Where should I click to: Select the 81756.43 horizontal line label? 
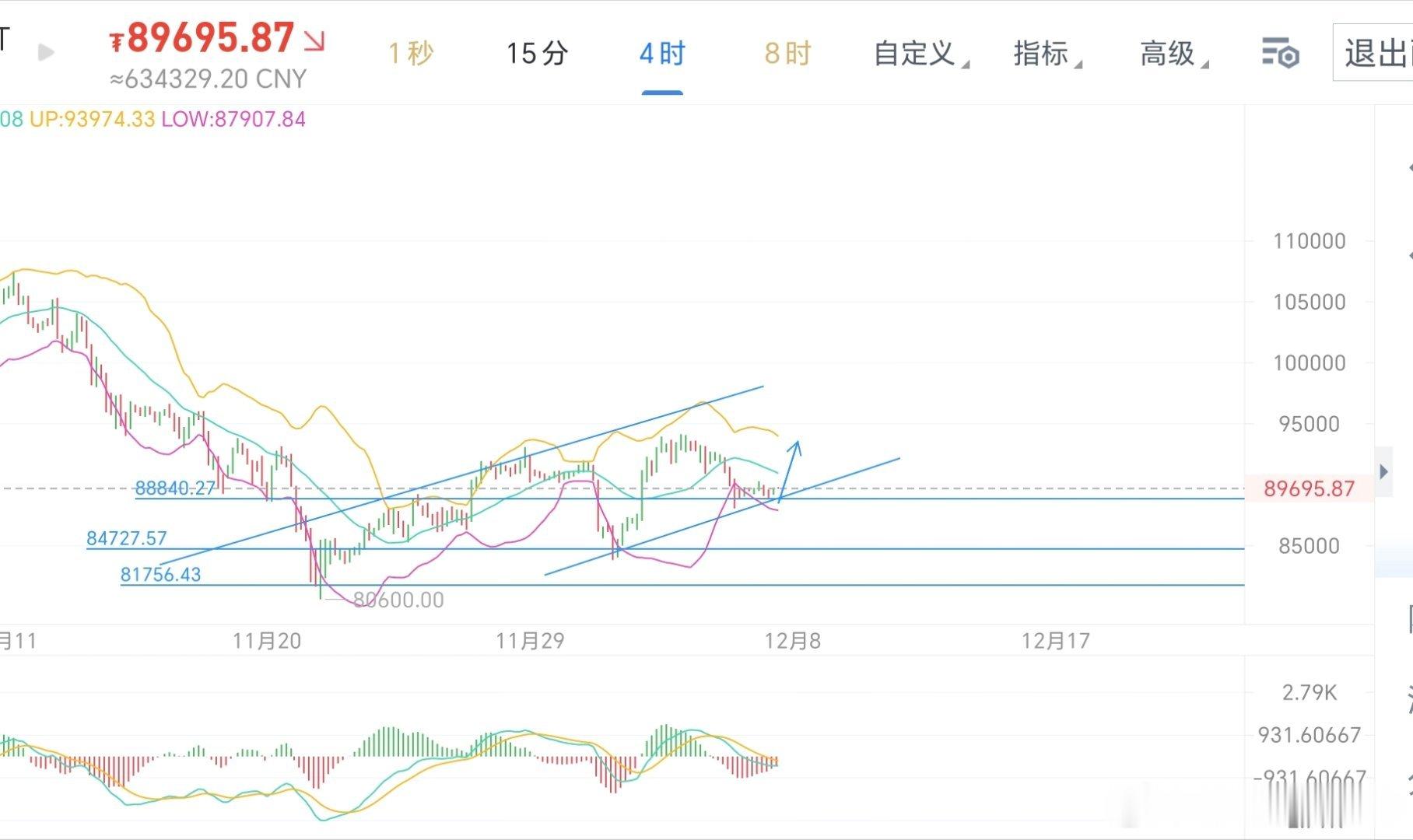point(160,575)
